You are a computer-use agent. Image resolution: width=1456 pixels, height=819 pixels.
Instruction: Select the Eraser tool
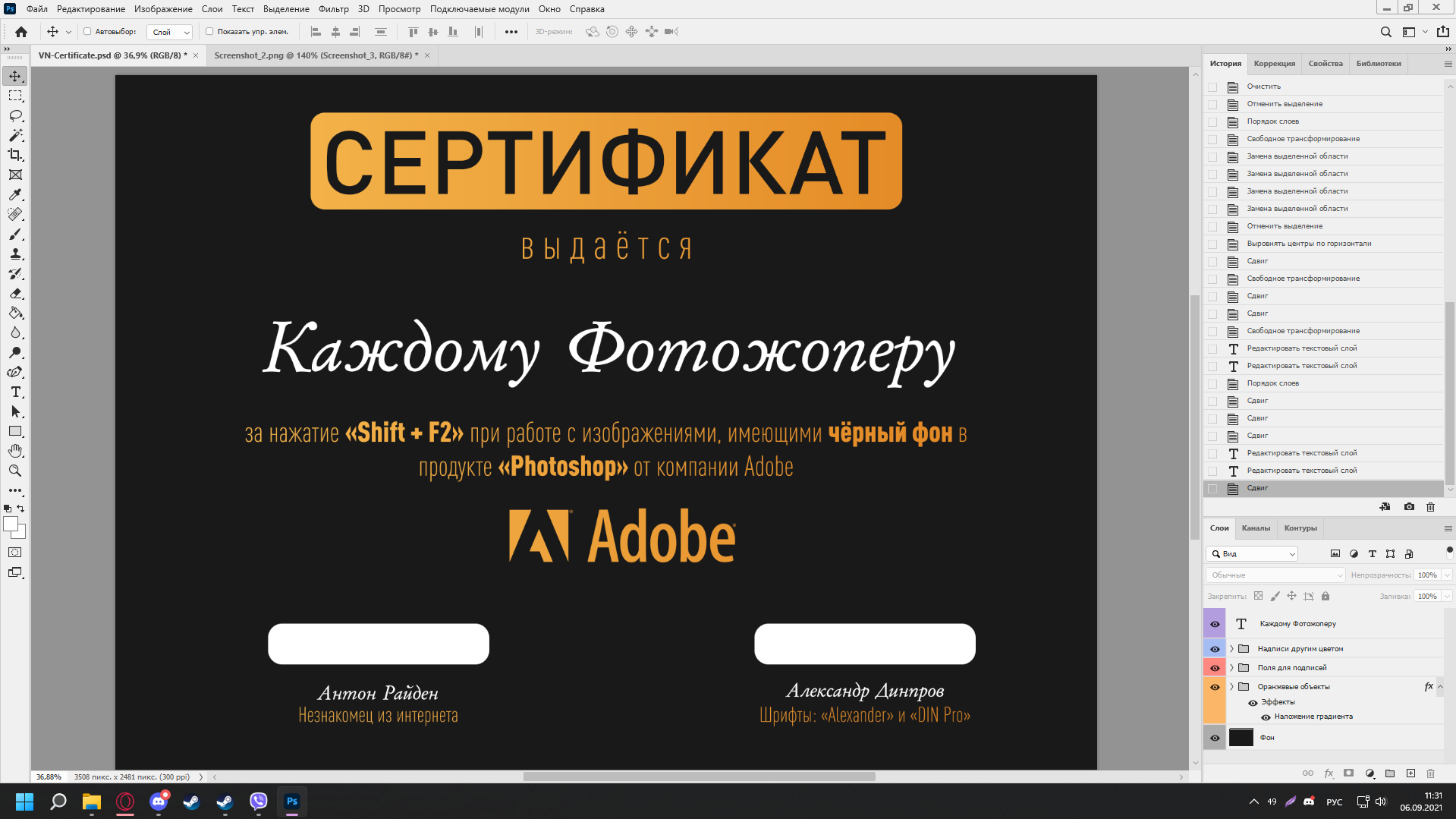coord(15,293)
